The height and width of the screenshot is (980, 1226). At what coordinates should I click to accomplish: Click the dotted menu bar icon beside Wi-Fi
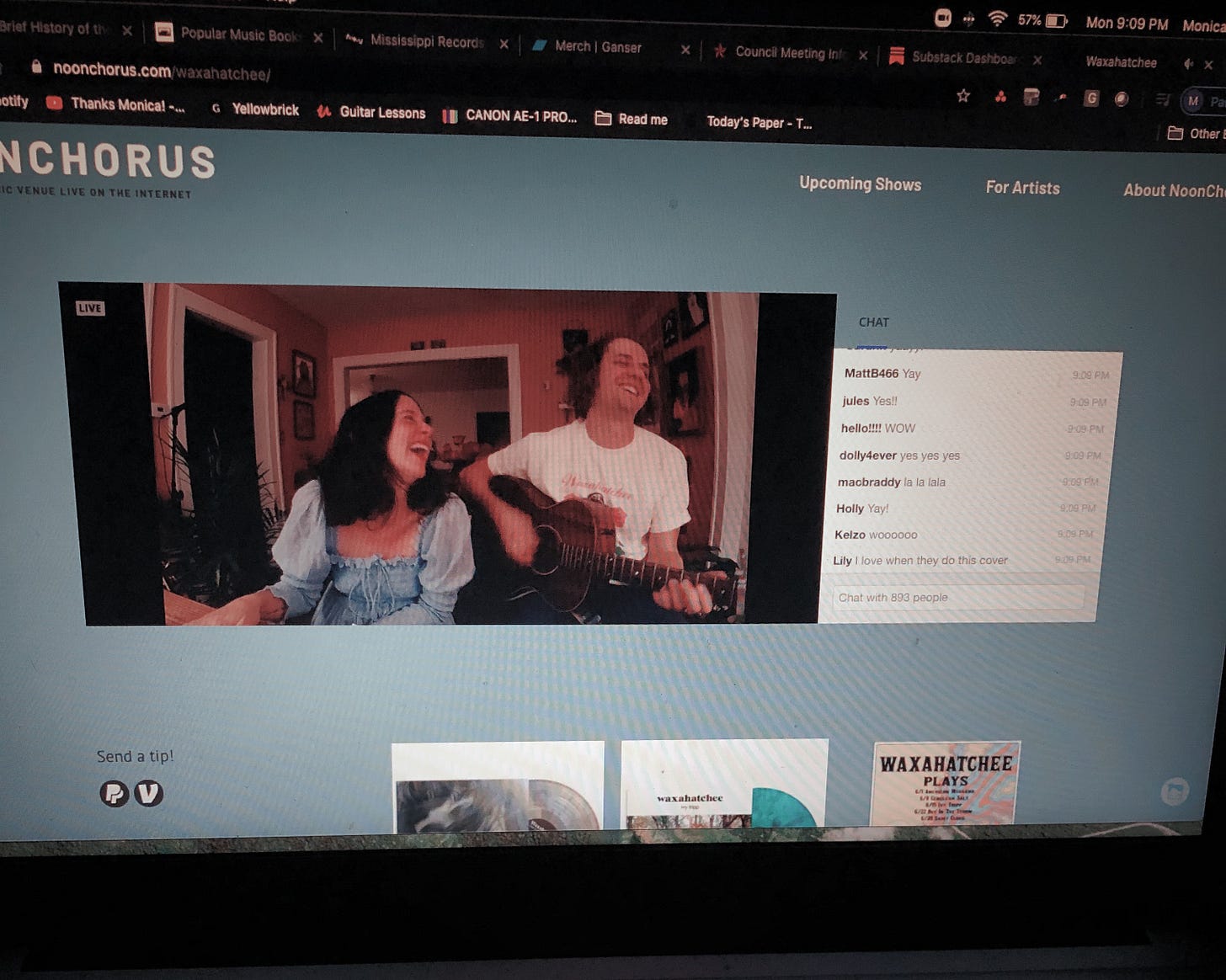(969, 19)
